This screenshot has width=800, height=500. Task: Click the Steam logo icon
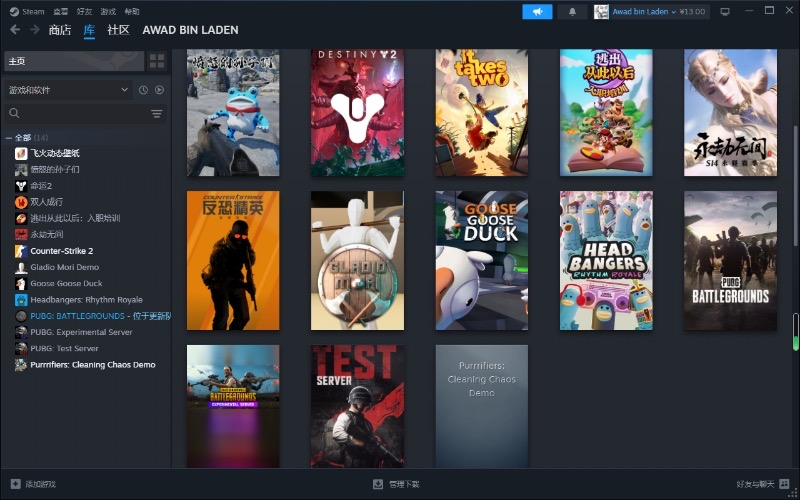14,12
